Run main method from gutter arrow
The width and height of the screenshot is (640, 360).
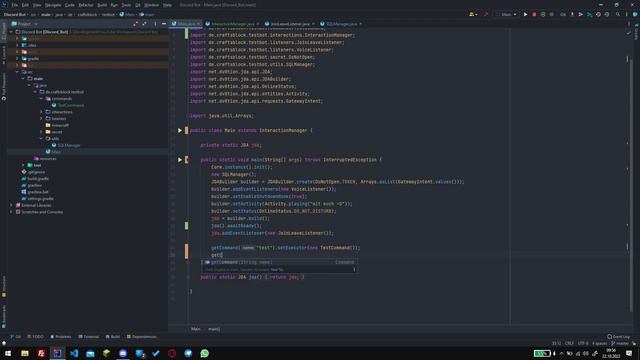pos(180,160)
